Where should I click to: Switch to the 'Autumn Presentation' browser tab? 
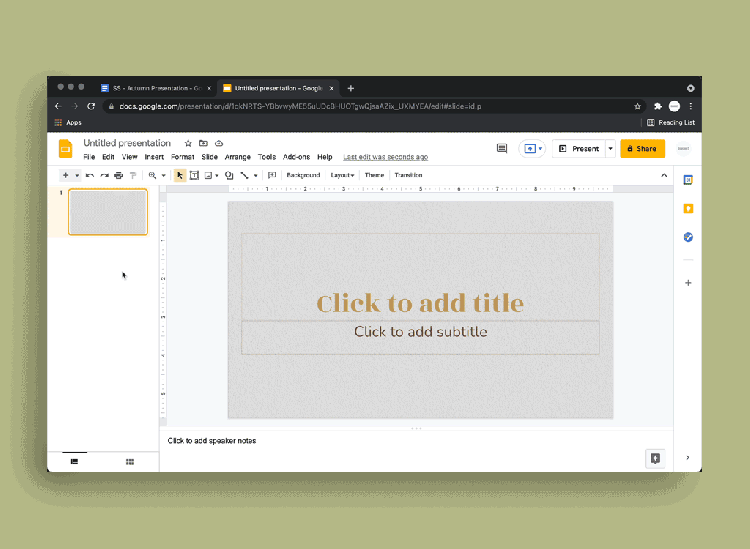click(x=155, y=88)
